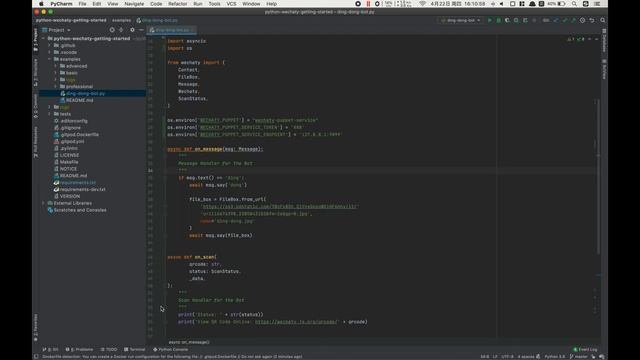The width and height of the screenshot is (640, 360).
Task: Click the locate-file target icon in Project panel
Action: pyautogui.click(x=112, y=30)
